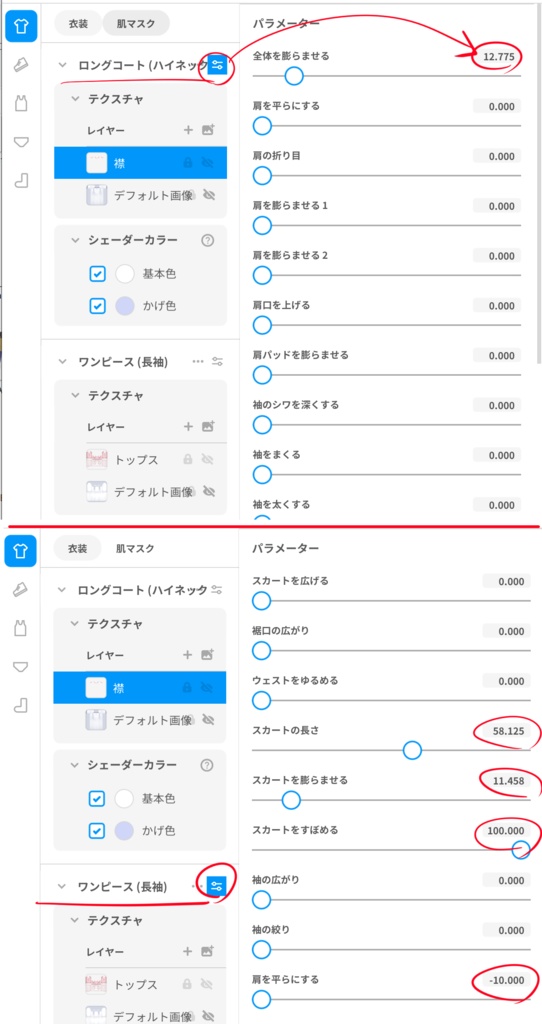This screenshot has width=542, height=1024.
Task: Click the スカートの長さ slider handle
Action: [412, 750]
